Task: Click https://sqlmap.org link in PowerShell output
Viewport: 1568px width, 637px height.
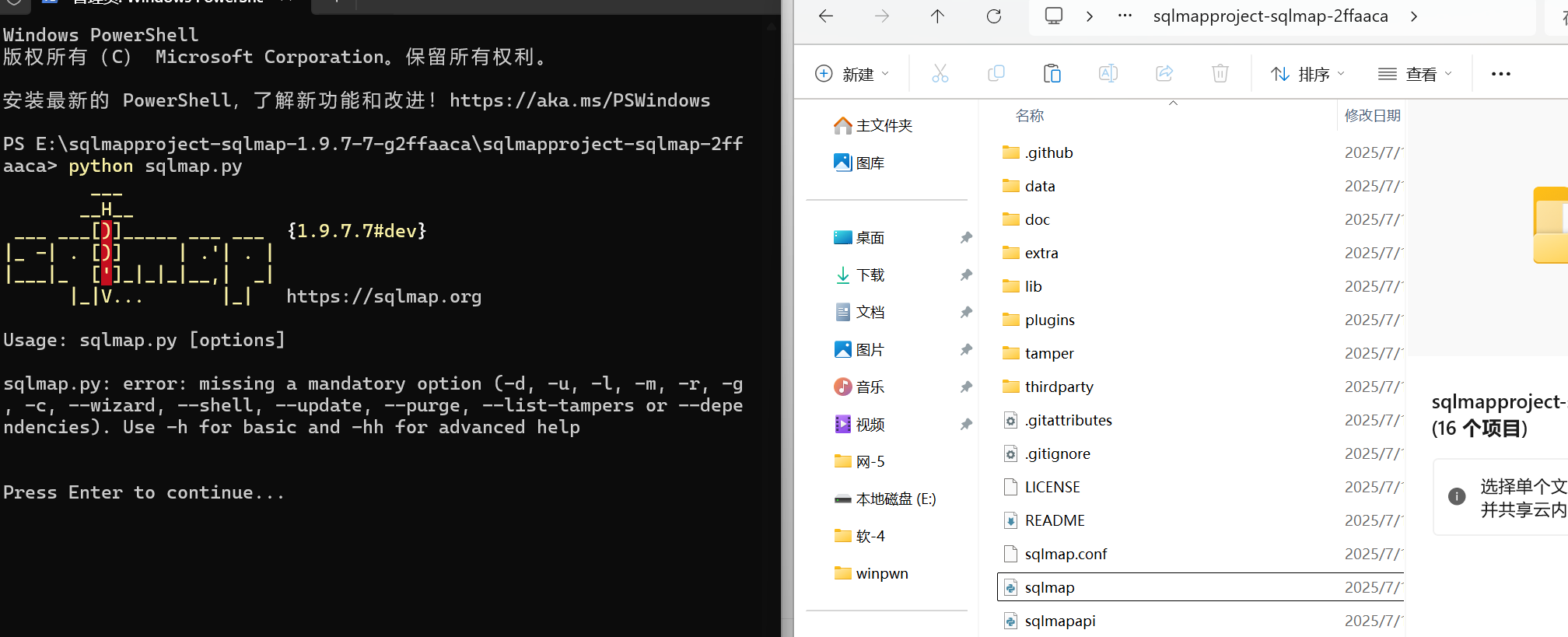Action: coord(383,296)
